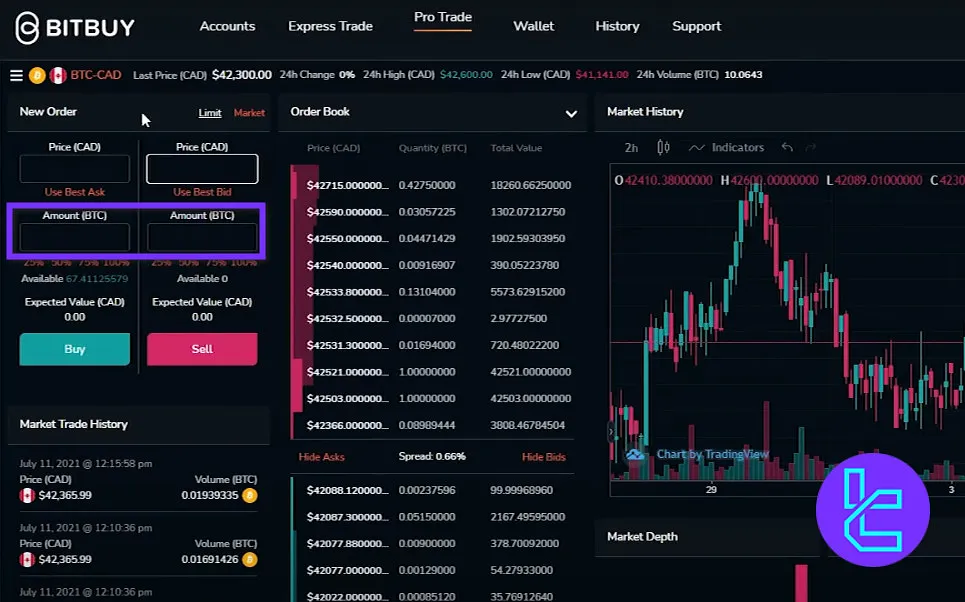Undo the last chart action

coord(787,148)
